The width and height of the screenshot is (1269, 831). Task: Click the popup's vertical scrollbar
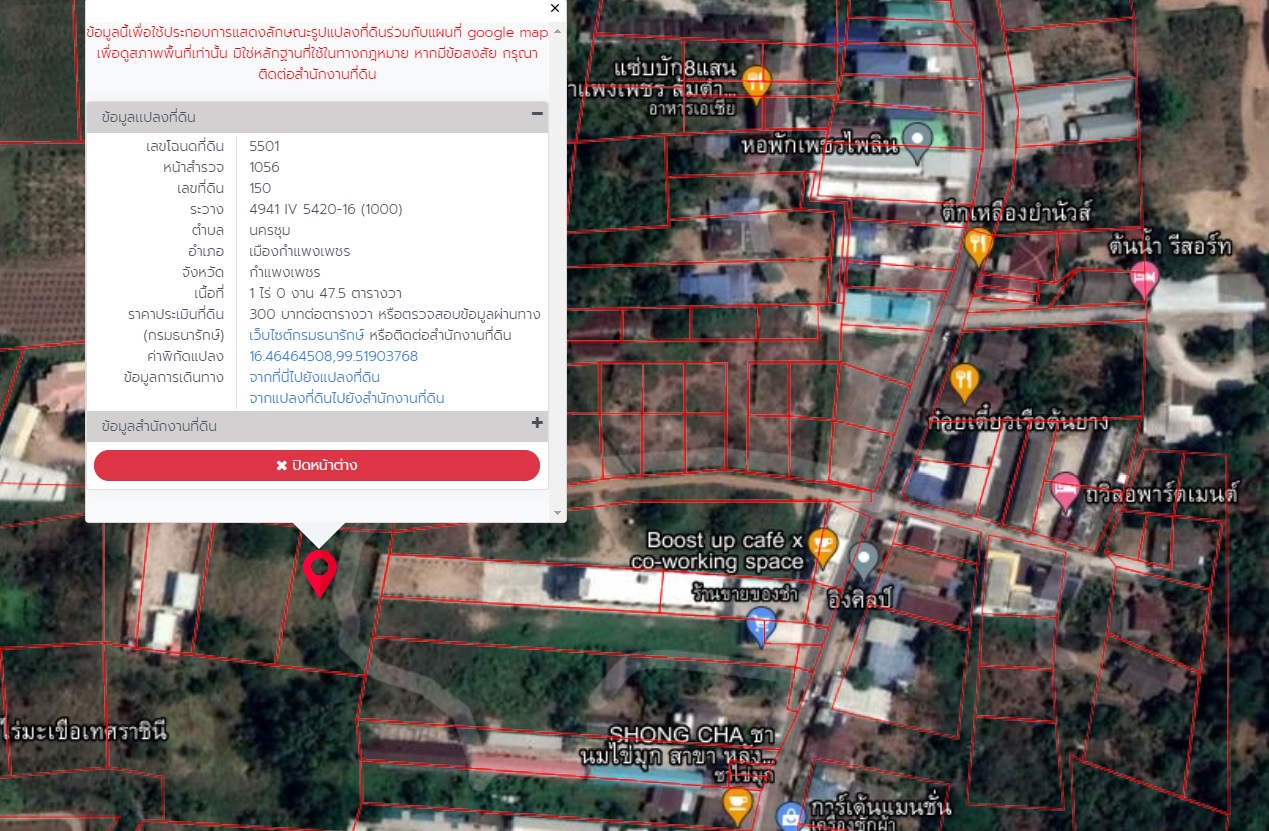point(558,270)
